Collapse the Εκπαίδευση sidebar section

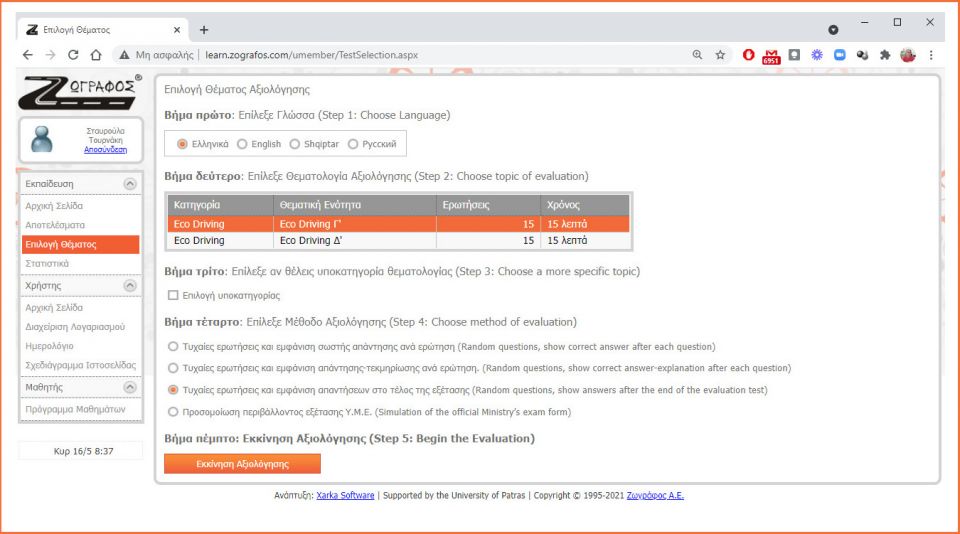click(x=129, y=184)
